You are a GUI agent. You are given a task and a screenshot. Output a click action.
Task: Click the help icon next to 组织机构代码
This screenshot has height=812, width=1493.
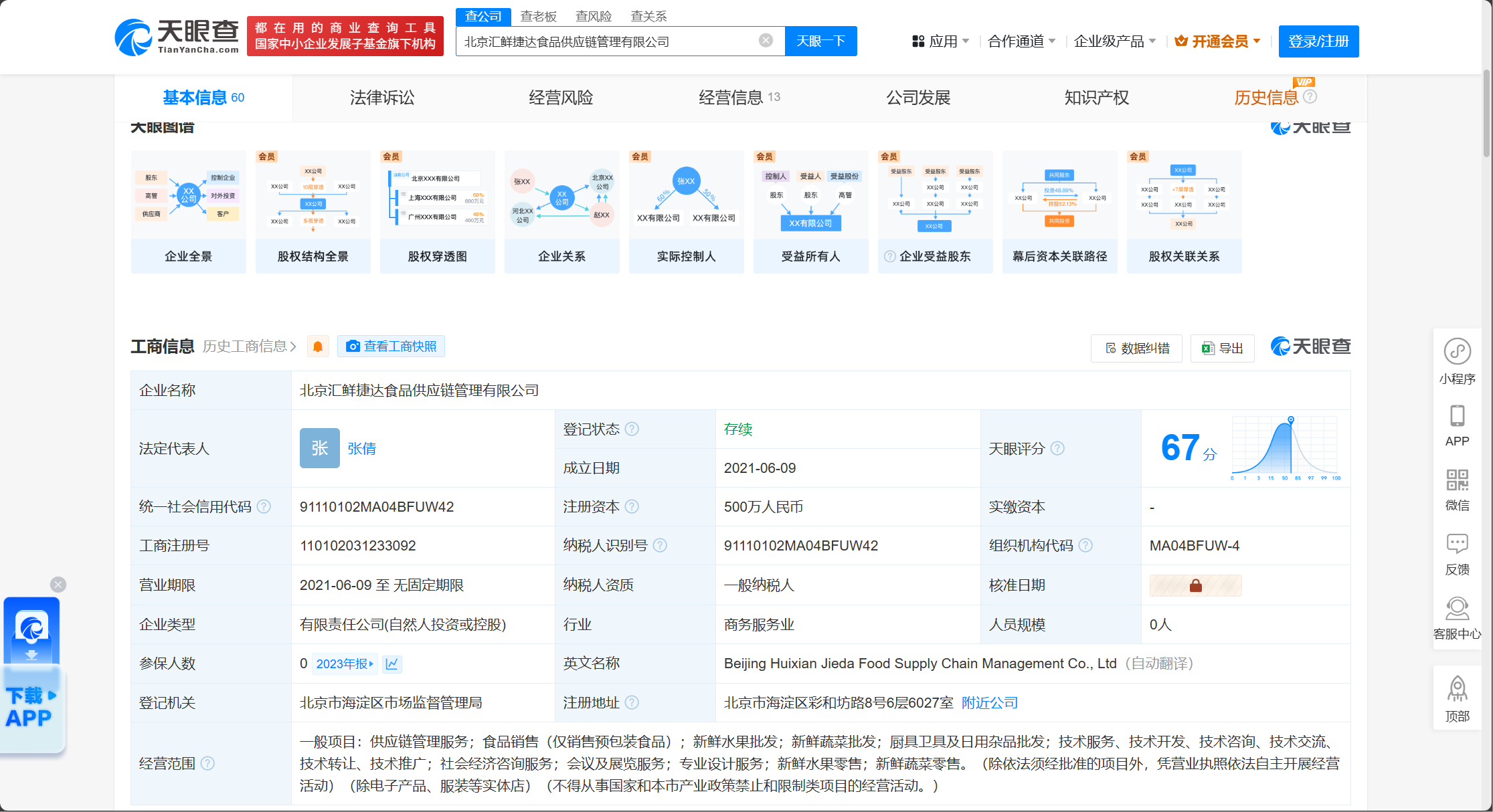pyautogui.click(x=1085, y=545)
